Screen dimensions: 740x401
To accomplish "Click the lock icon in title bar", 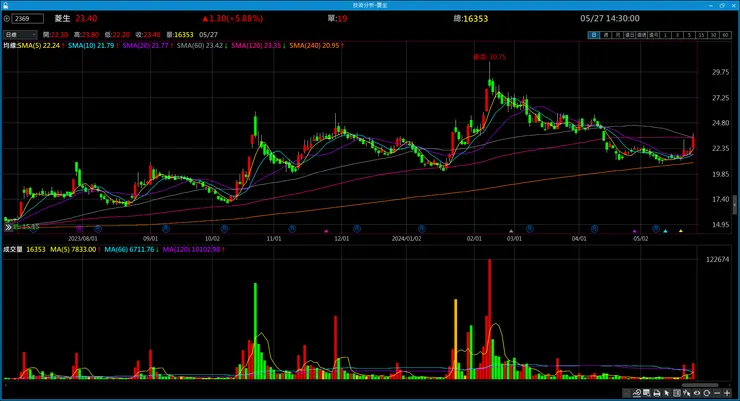I will tap(5, 5).
